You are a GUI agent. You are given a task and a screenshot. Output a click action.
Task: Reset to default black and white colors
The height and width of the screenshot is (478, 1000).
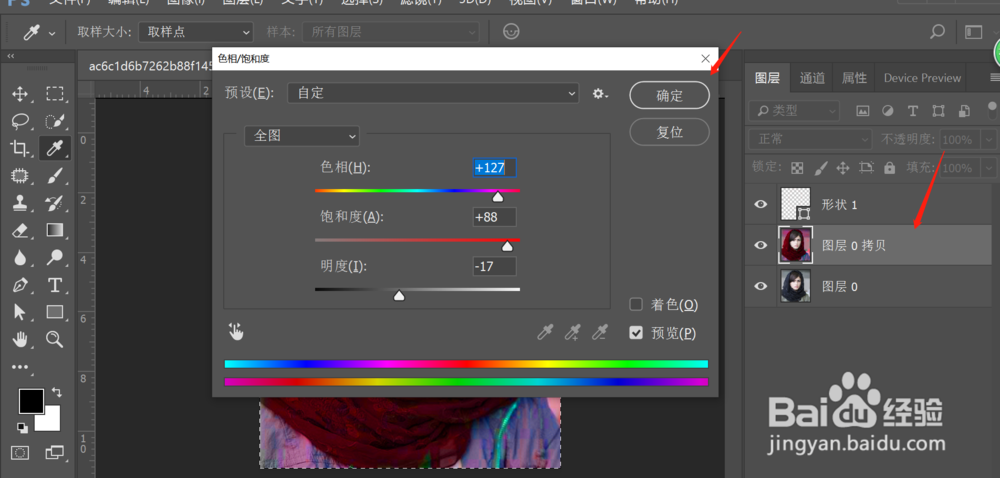click(x=22, y=428)
